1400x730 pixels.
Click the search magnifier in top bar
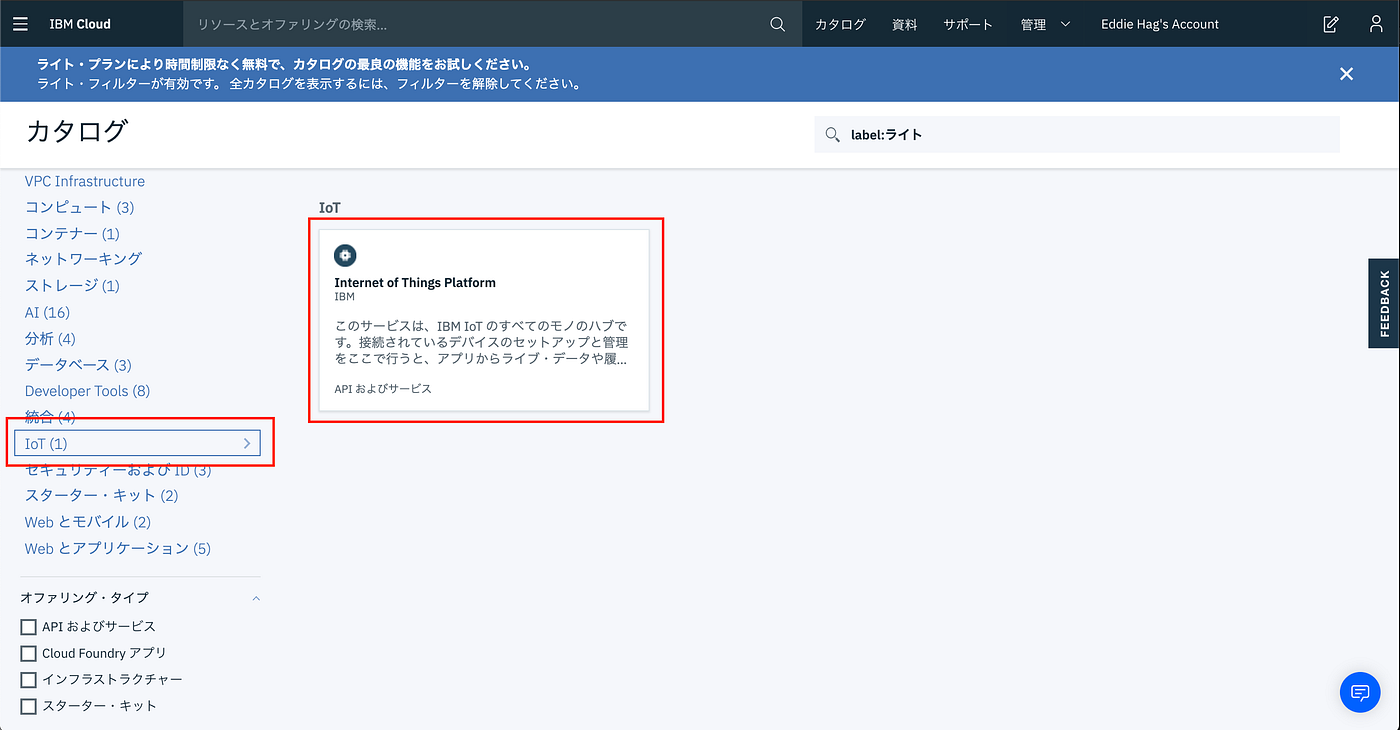pyautogui.click(x=778, y=24)
